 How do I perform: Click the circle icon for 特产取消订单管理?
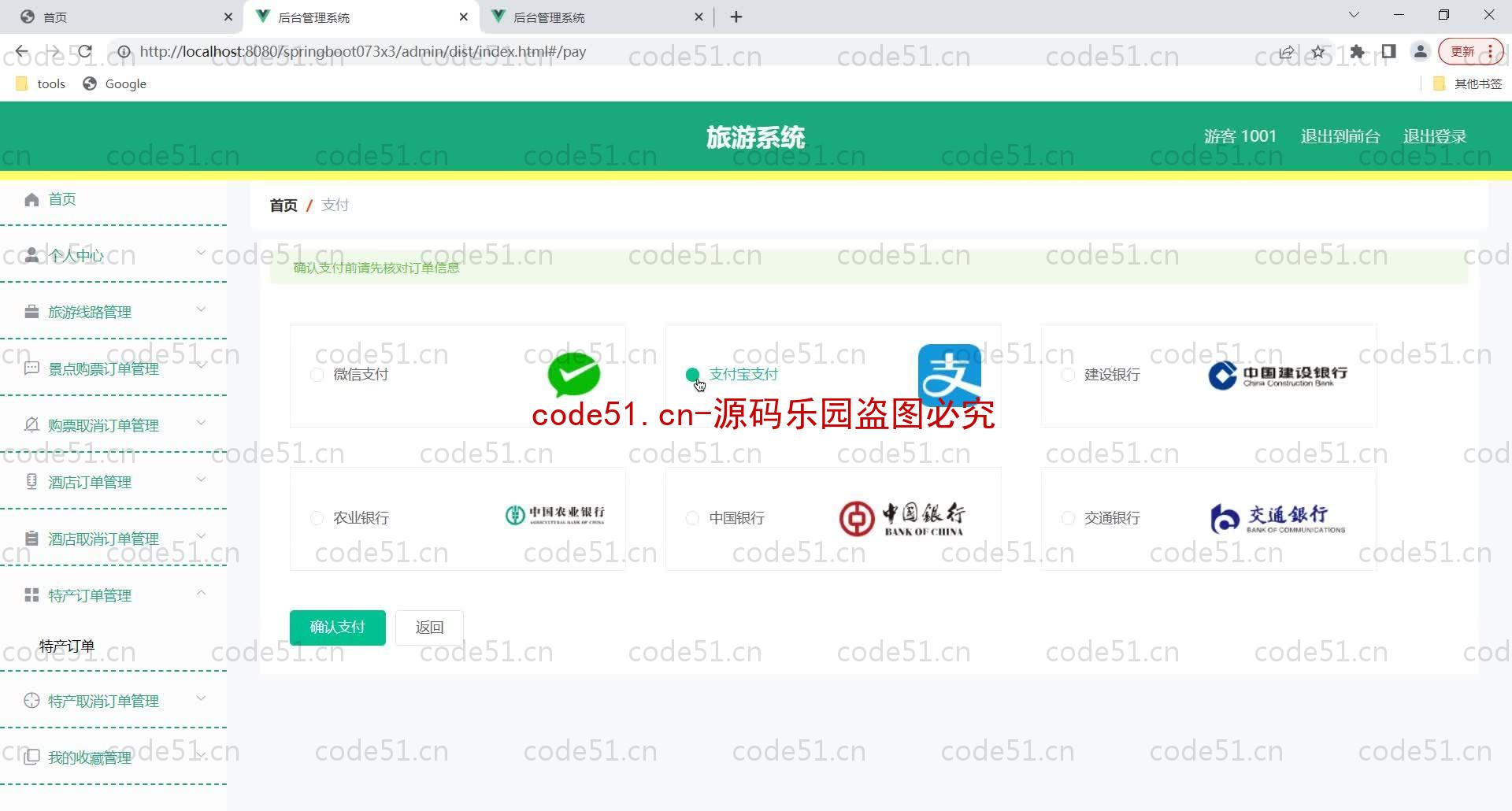pos(31,701)
